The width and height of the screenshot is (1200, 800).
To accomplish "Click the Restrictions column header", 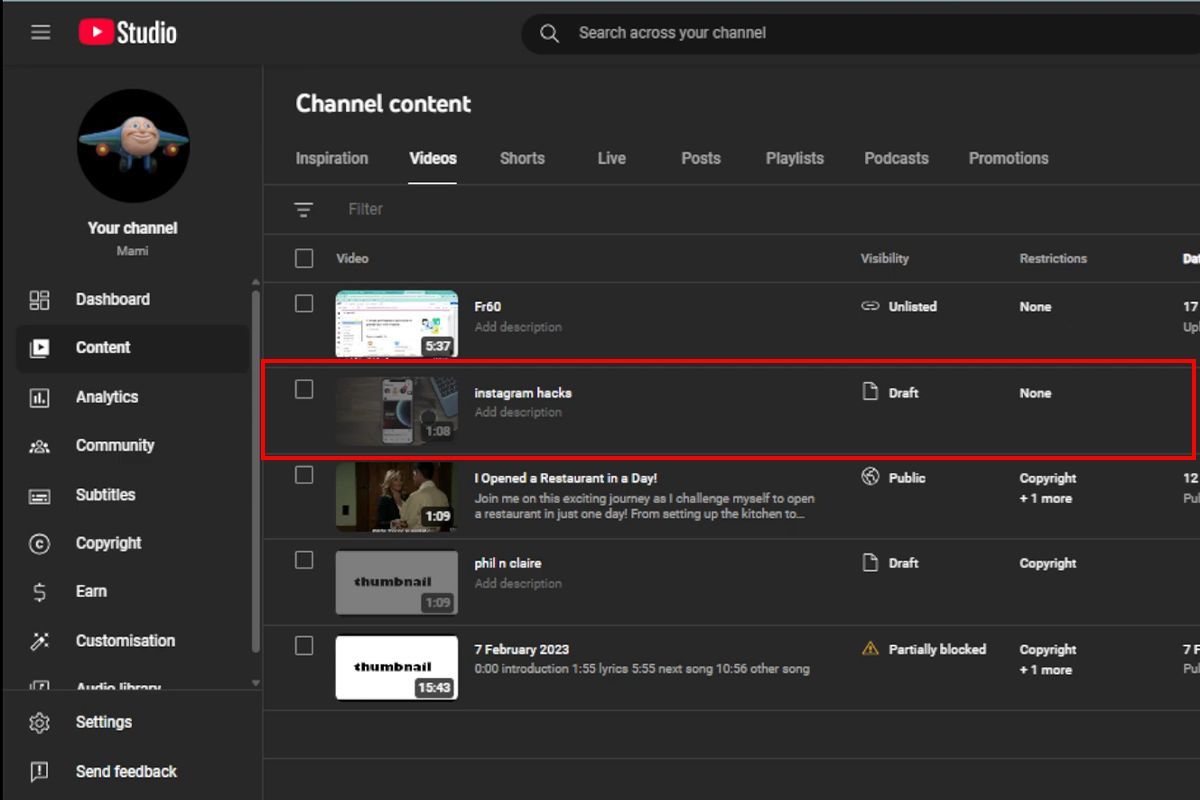I will click(1053, 258).
